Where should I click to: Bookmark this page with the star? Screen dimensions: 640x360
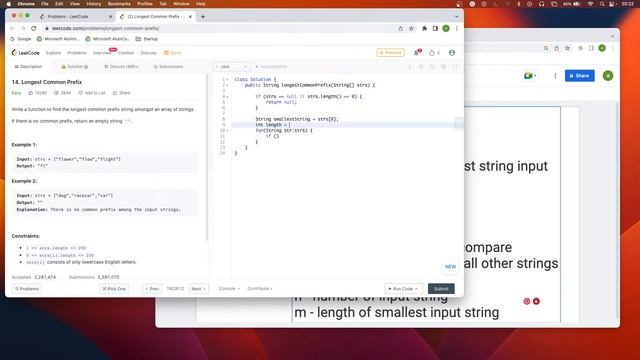(411, 29)
